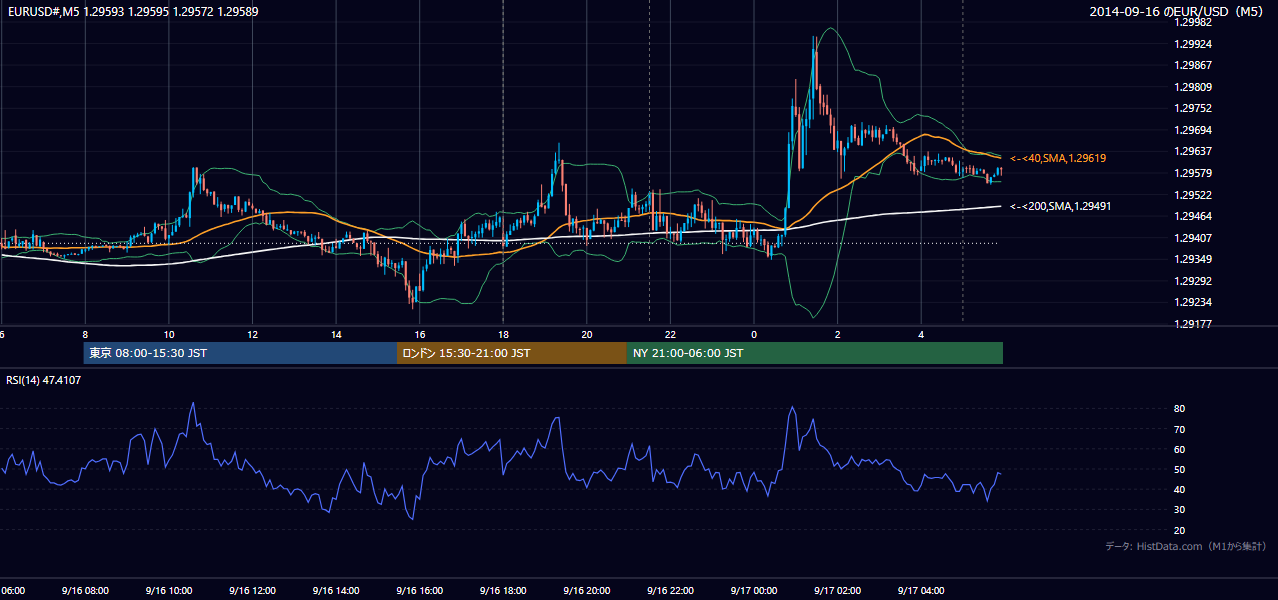This screenshot has width=1278, height=600.
Task: Click price axis label 1.29867
Action: coord(1191,65)
